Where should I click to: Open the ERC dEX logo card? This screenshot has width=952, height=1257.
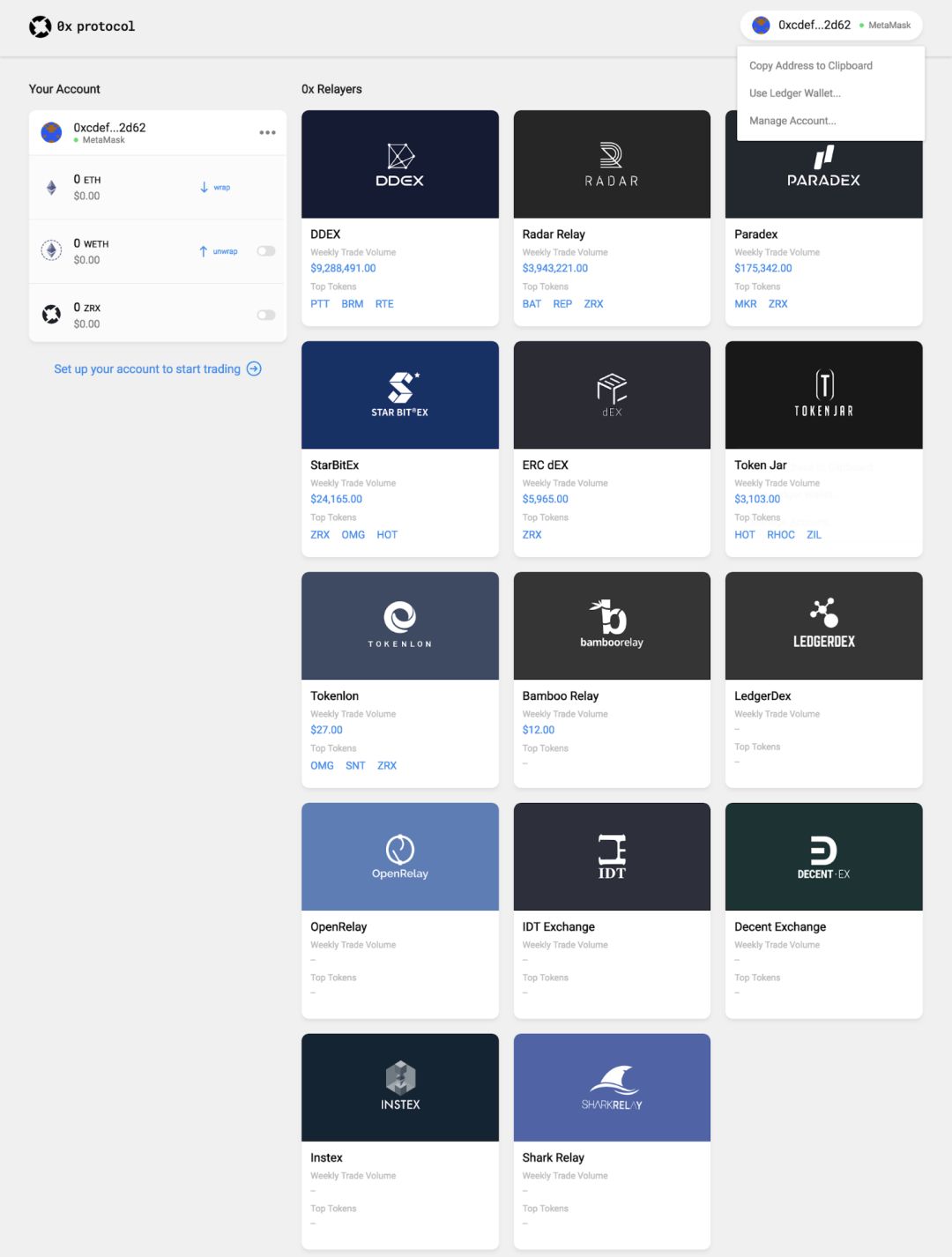point(612,395)
